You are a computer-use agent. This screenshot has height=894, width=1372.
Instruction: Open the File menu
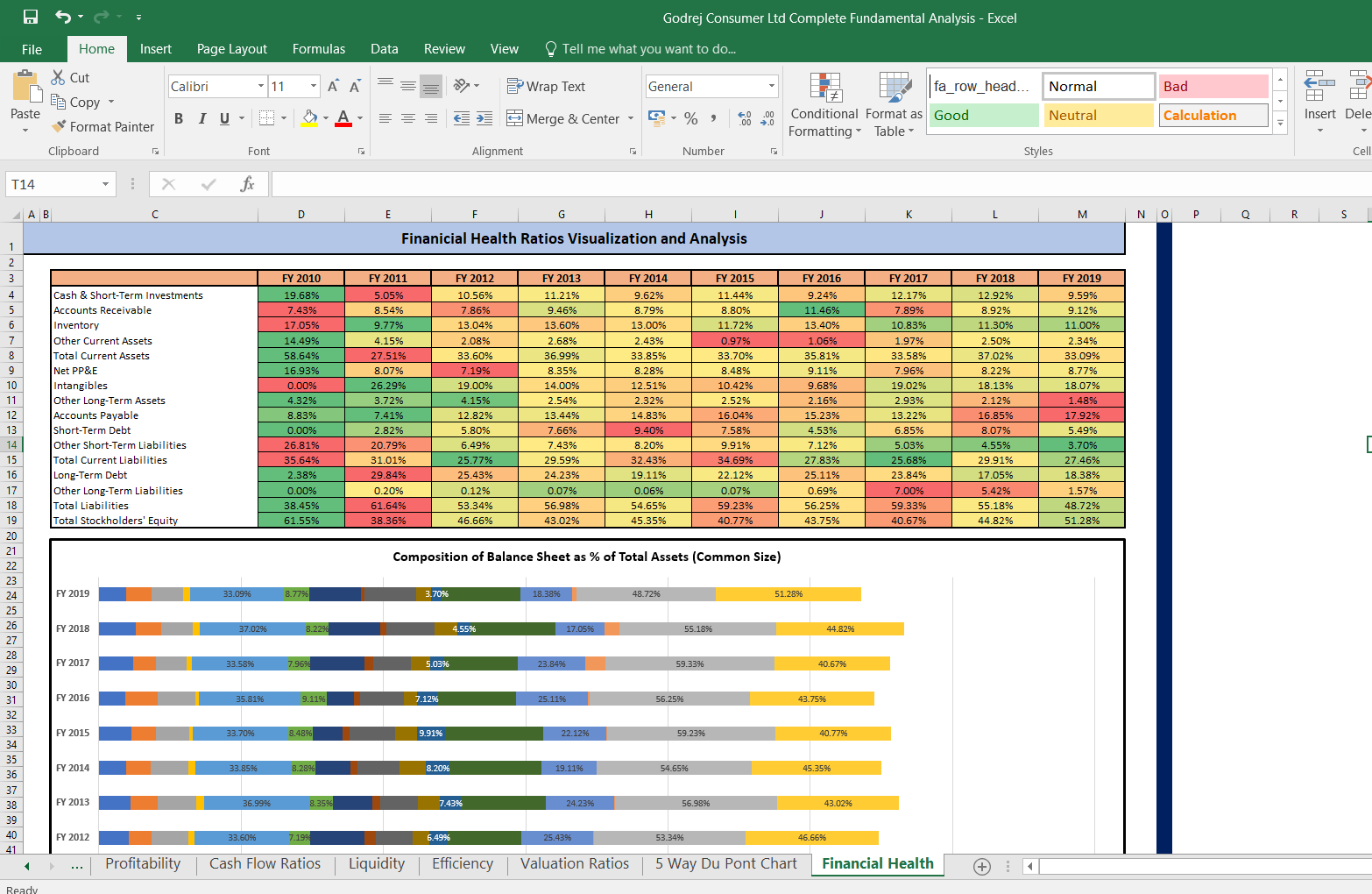click(32, 49)
